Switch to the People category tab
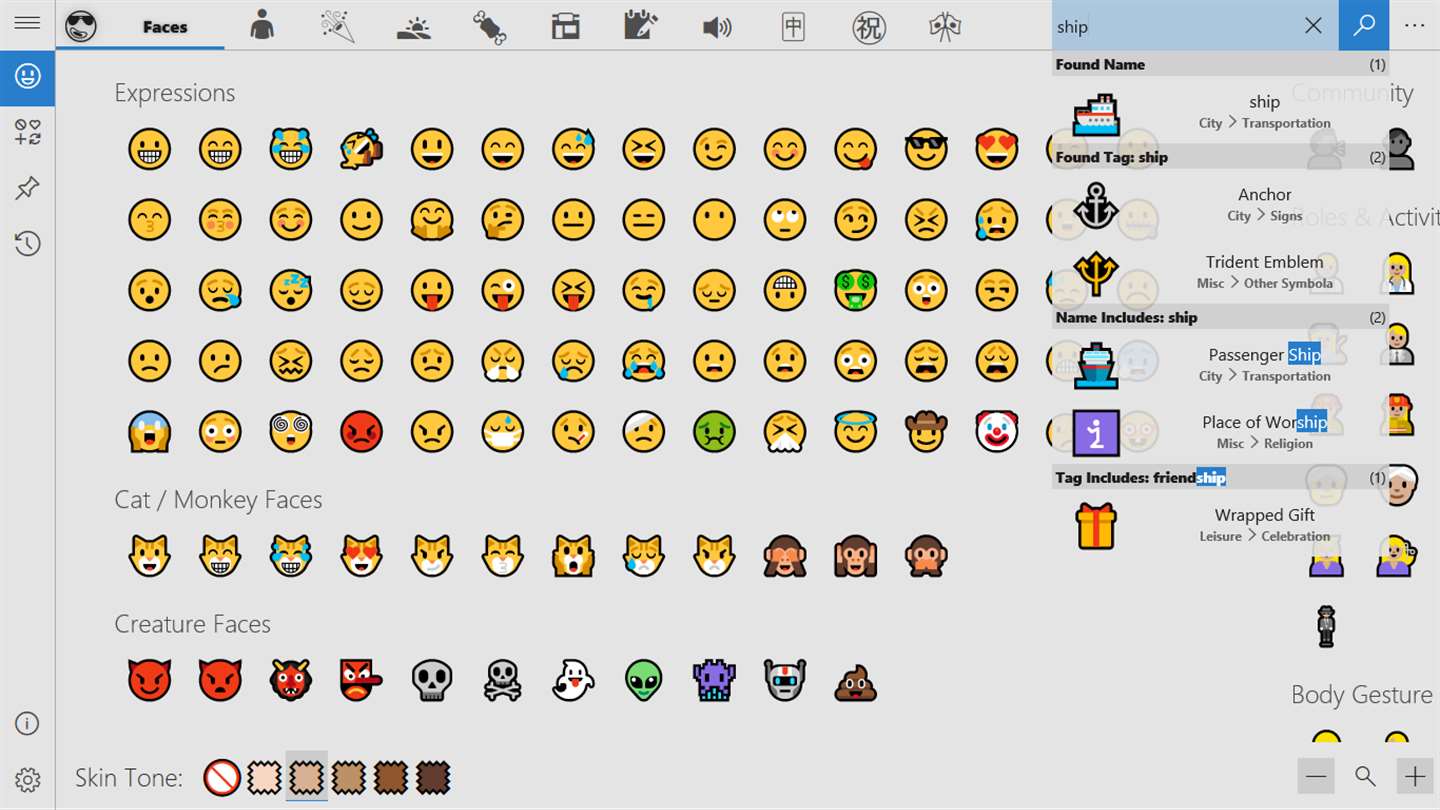 tap(262, 26)
